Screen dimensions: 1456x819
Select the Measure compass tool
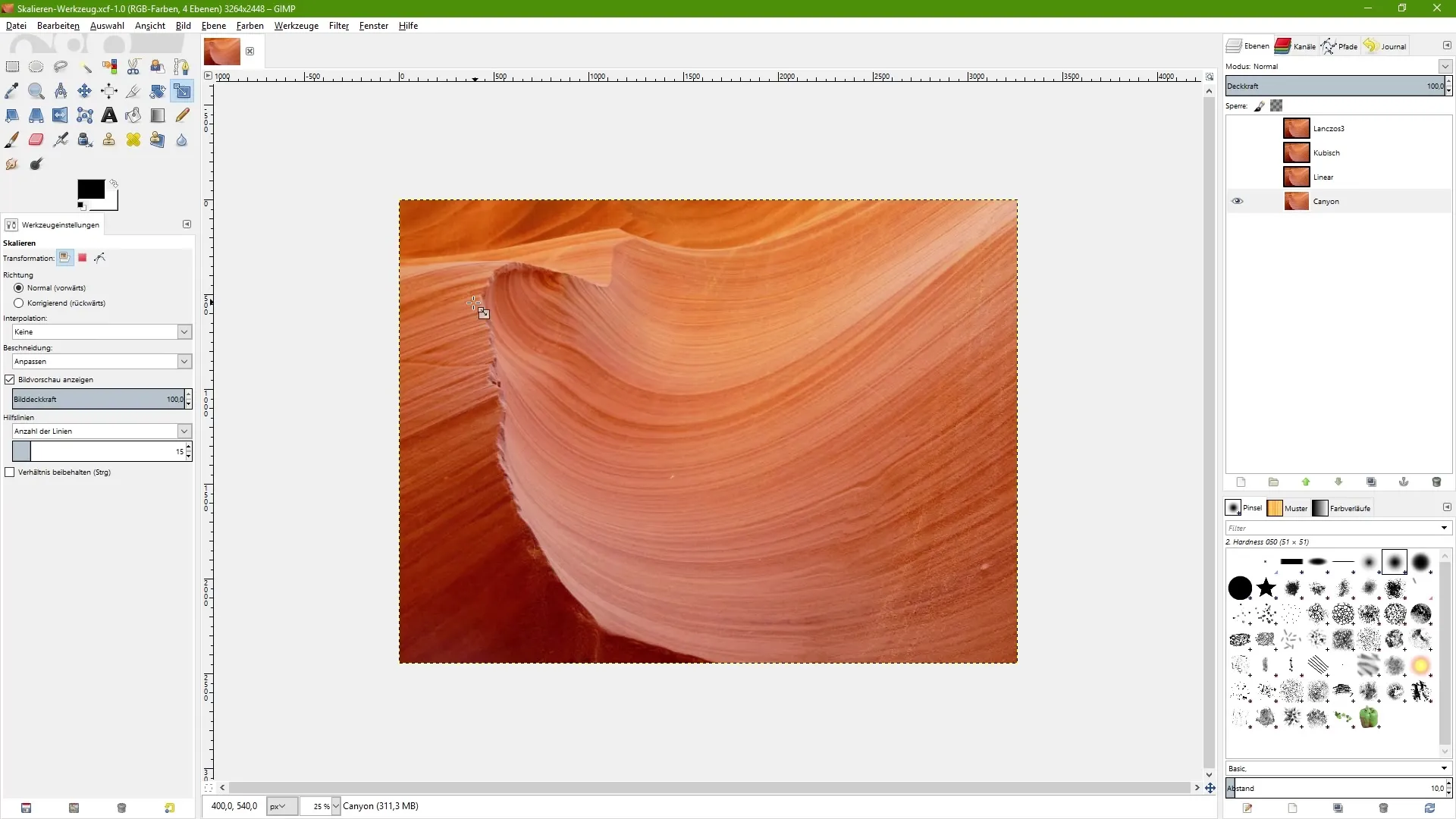pos(61,91)
